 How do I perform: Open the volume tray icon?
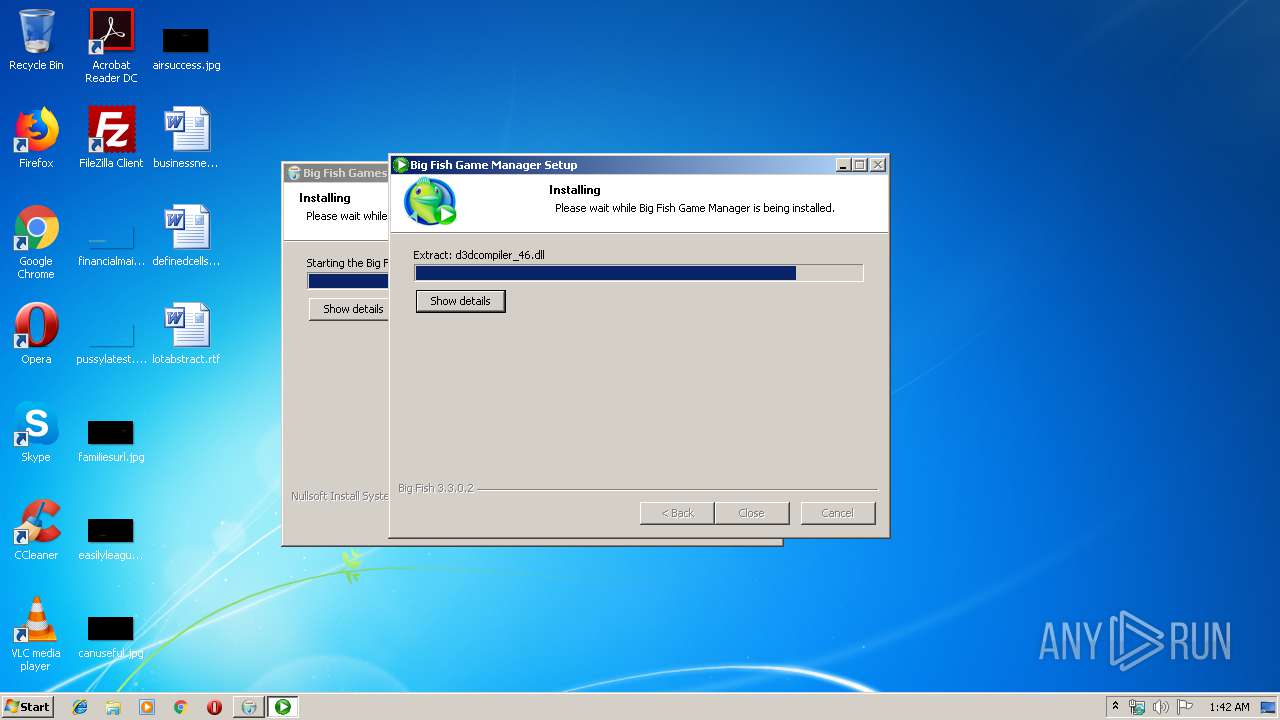click(x=1160, y=707)
